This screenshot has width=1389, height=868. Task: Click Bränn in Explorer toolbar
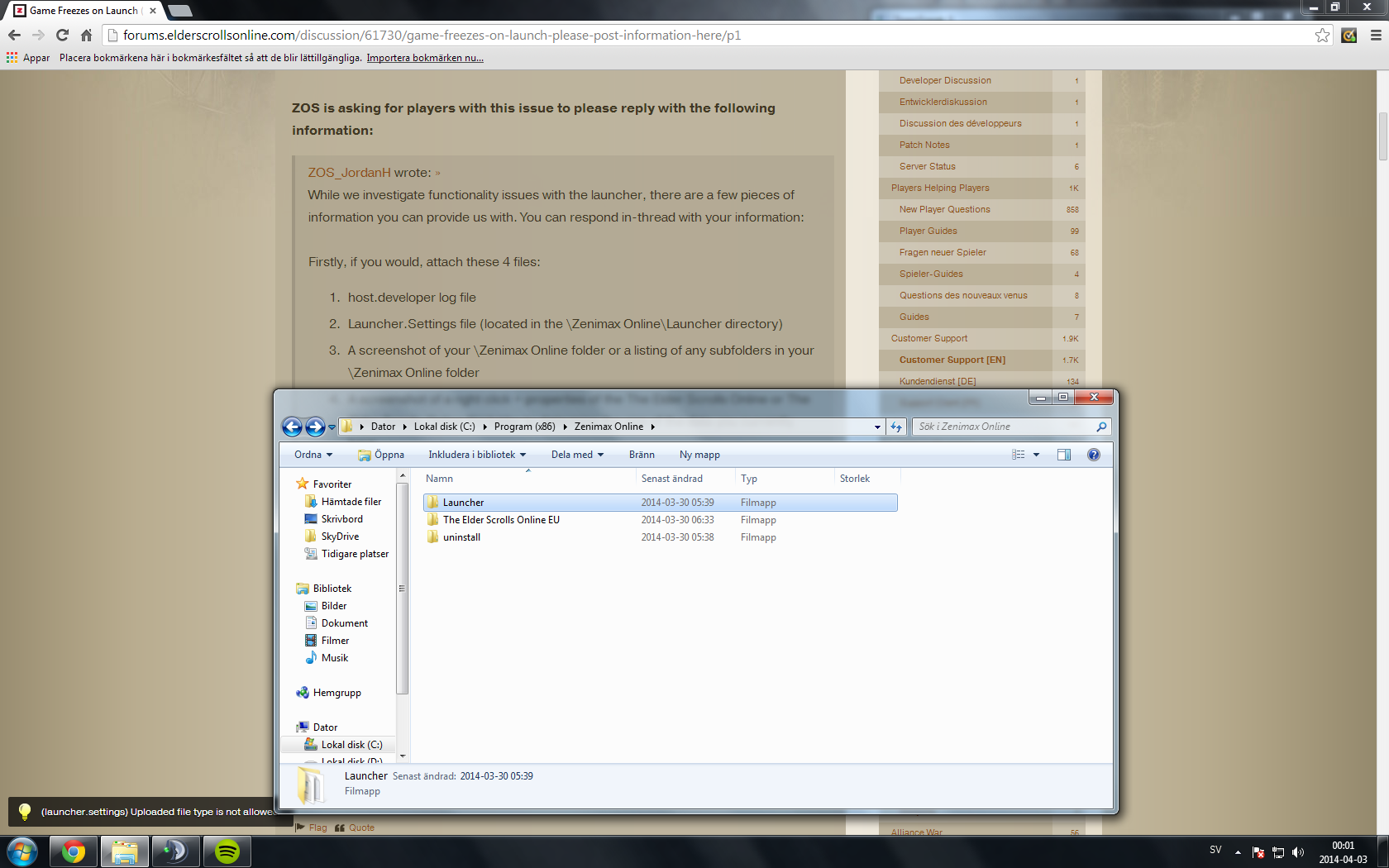coord(642,455)
